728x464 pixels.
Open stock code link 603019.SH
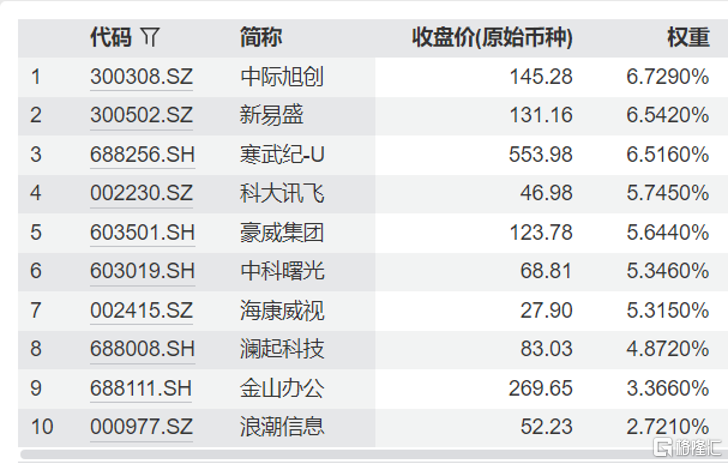pos(142,271)
